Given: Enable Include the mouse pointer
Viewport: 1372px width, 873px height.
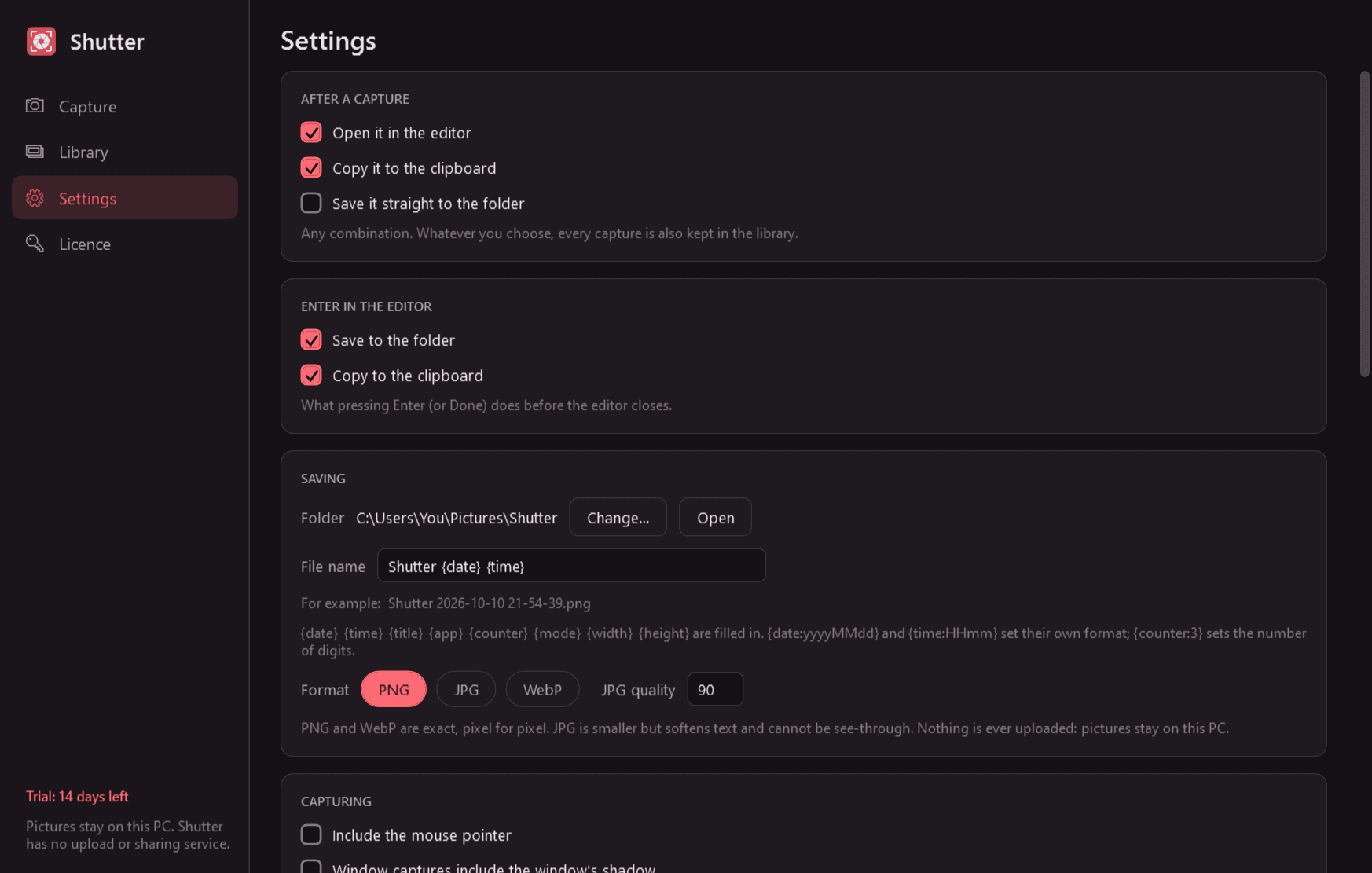Looking at the screenshot, I should coord(311,834).
